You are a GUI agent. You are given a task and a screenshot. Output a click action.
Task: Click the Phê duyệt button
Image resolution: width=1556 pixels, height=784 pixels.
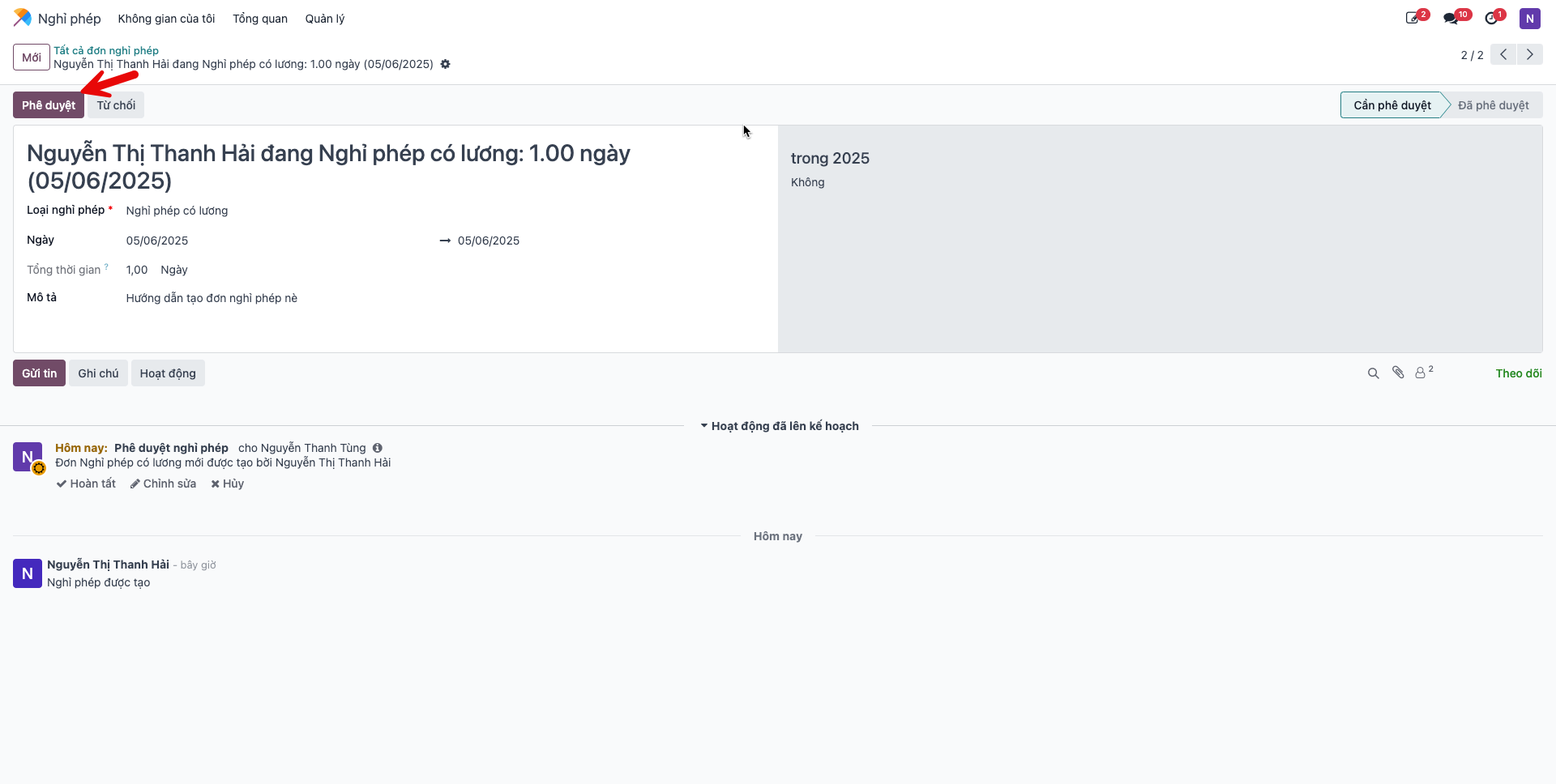[x=49, y=105]
